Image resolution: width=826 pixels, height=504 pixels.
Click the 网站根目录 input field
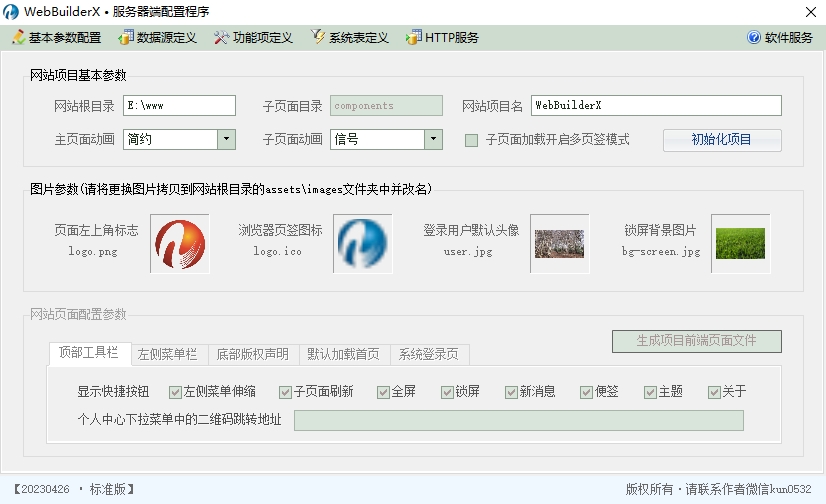pos(179,105)
